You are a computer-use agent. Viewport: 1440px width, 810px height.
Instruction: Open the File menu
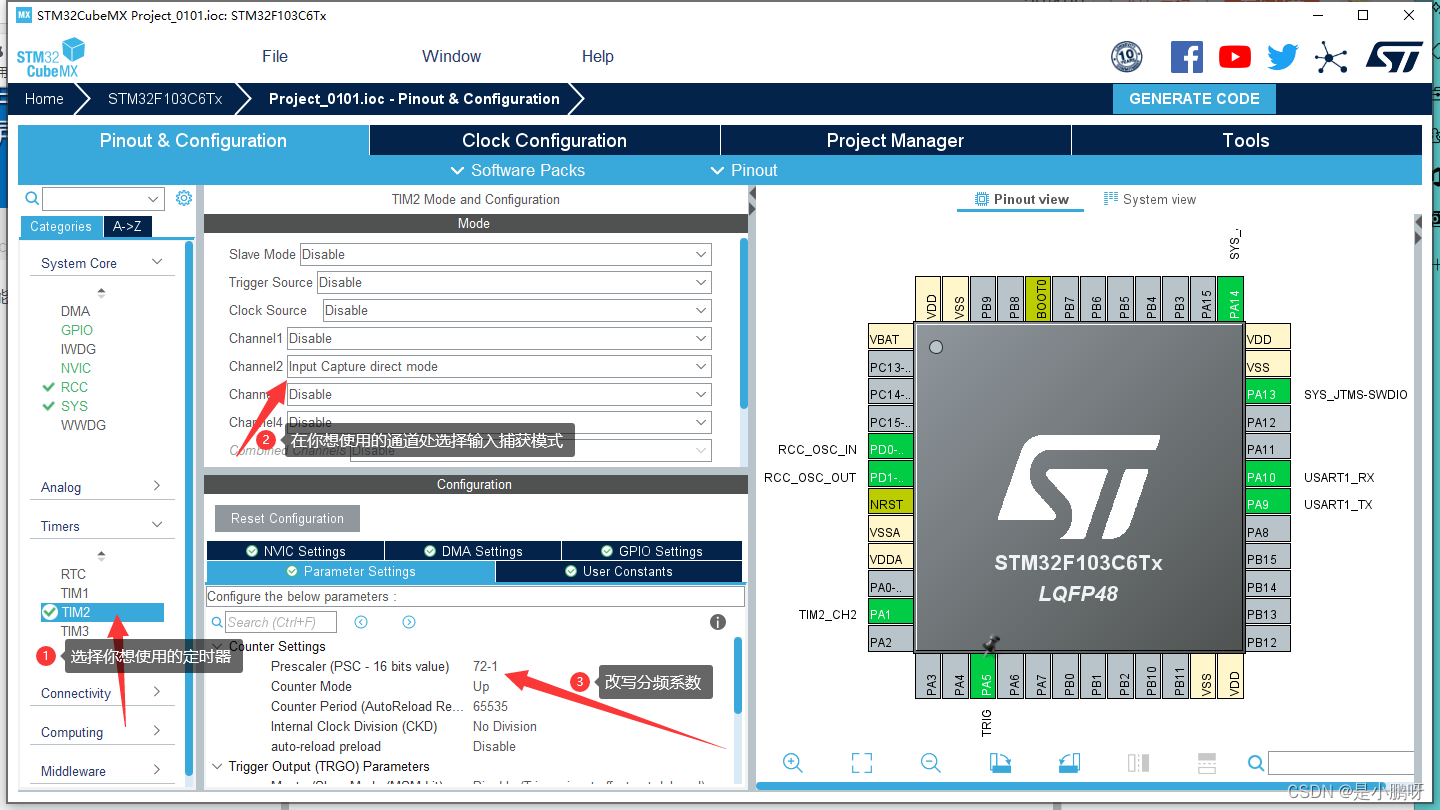click(x=275, y=56)
